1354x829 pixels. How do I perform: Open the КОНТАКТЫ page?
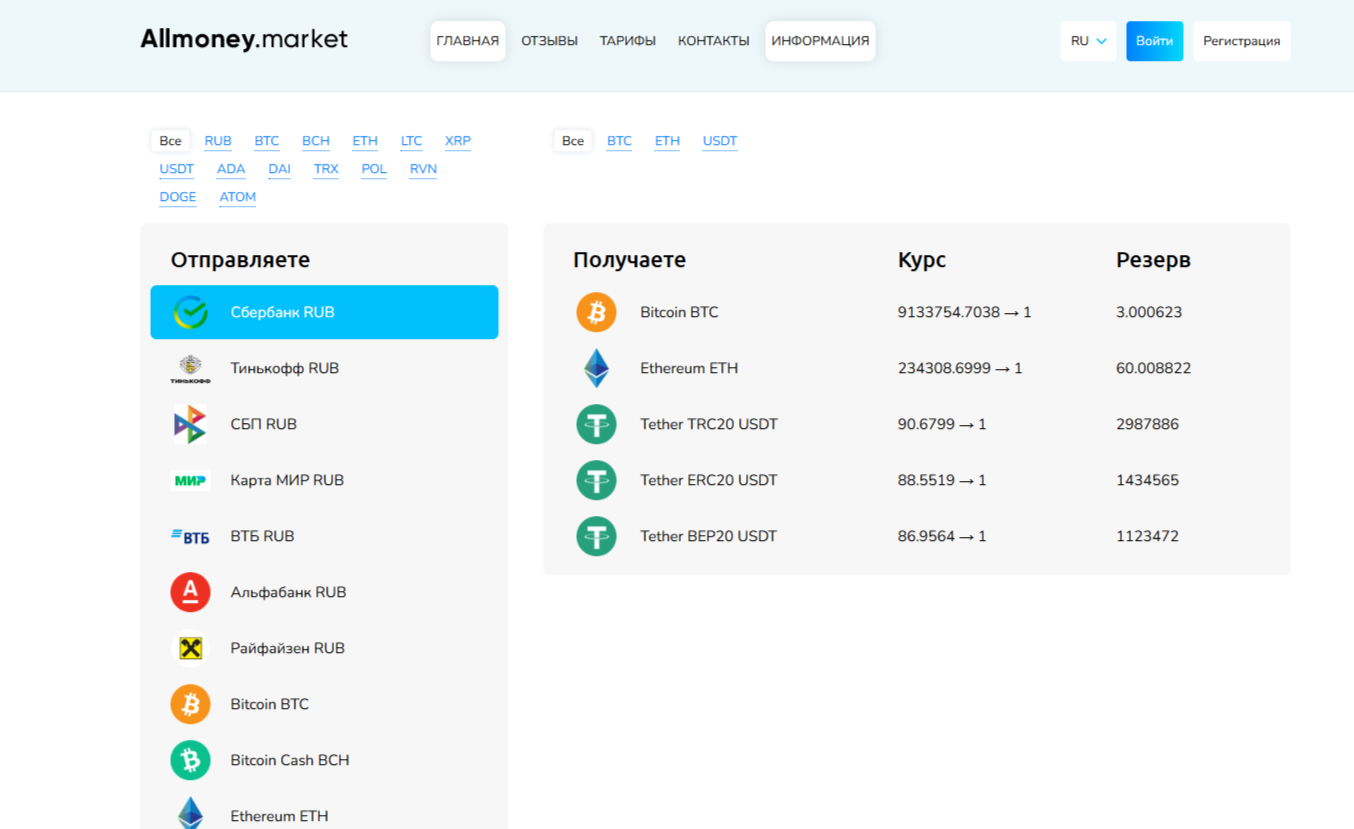pyautogui.click(x=713, y=41)
